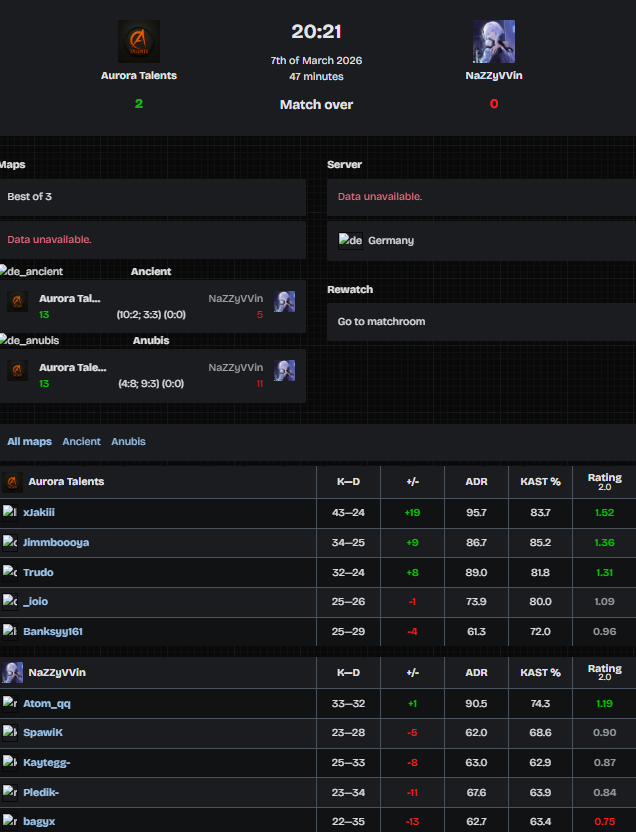Click the de_anubis map image
Screen dimensions: 636x832
click(x=30, y=340)
